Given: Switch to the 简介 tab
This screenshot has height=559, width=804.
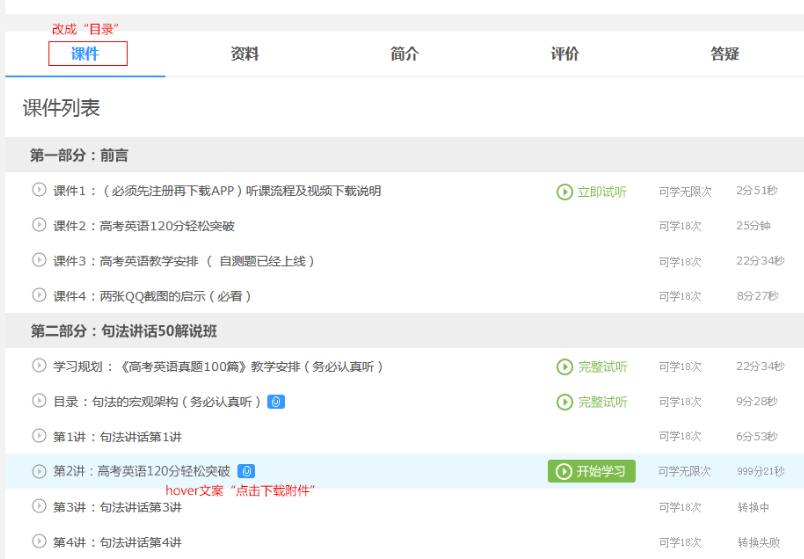Looking at the screenshot, I should click(405, 54).
